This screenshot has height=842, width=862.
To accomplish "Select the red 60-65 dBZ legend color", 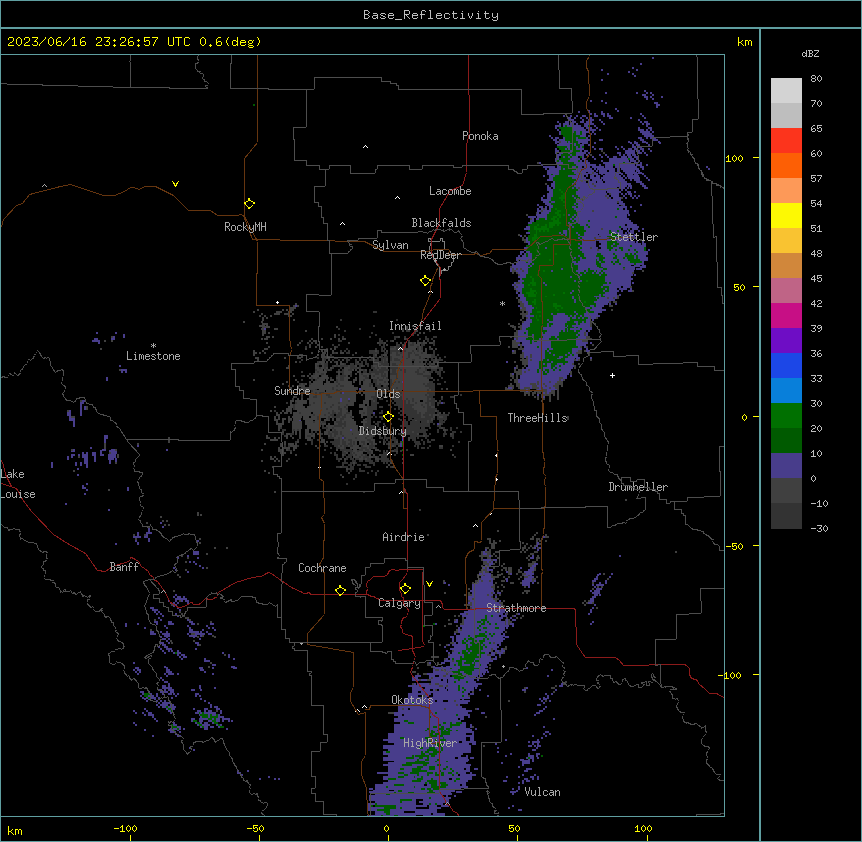I will pyautogui.click(x=786, y=140).
